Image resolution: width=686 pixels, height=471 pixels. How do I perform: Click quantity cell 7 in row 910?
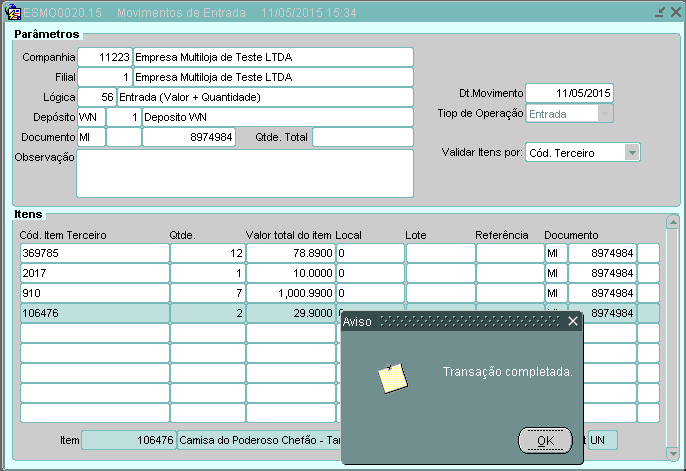[x=208, y=293]
